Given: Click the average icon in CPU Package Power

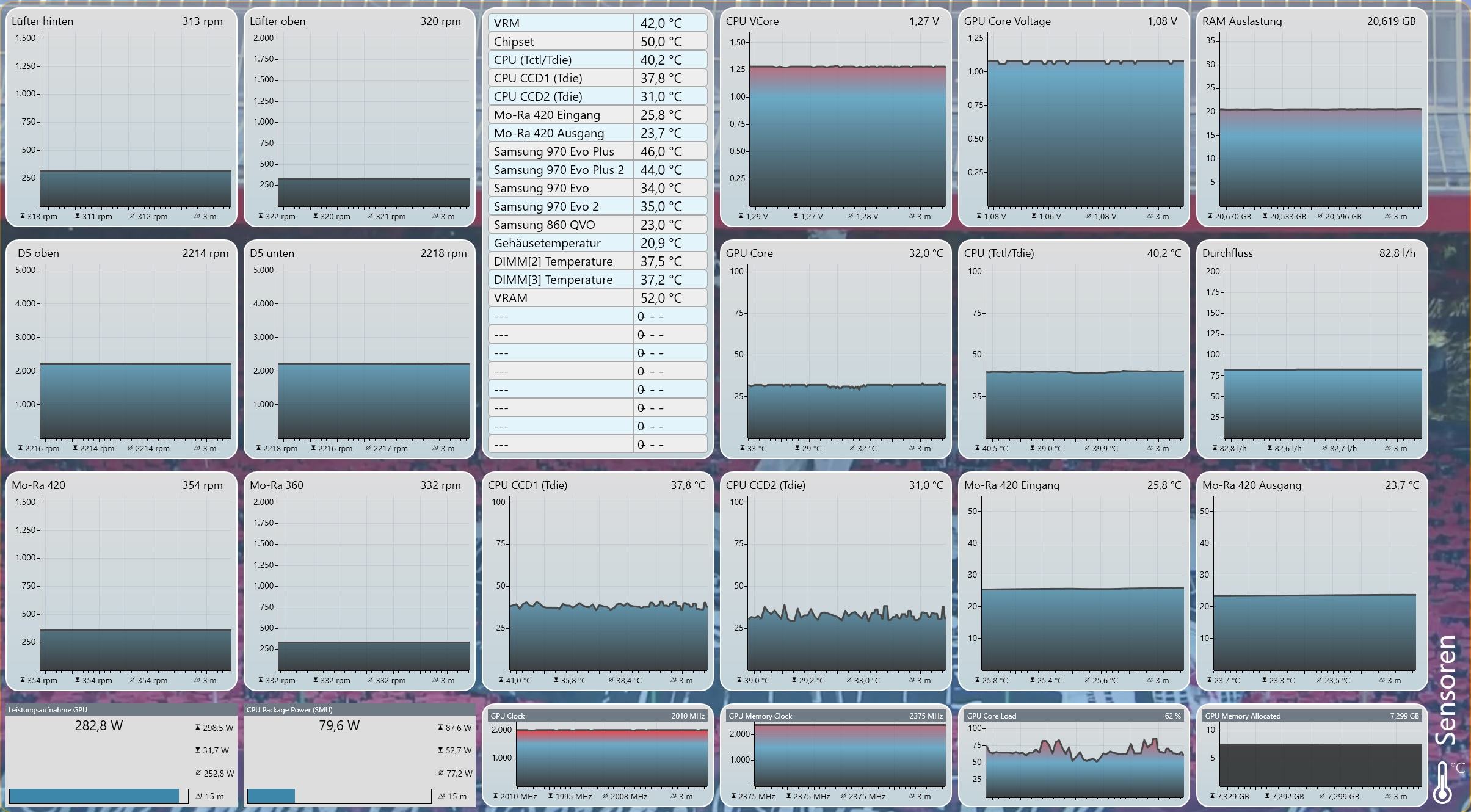Looking at the screenshot, I should (441, 774).
